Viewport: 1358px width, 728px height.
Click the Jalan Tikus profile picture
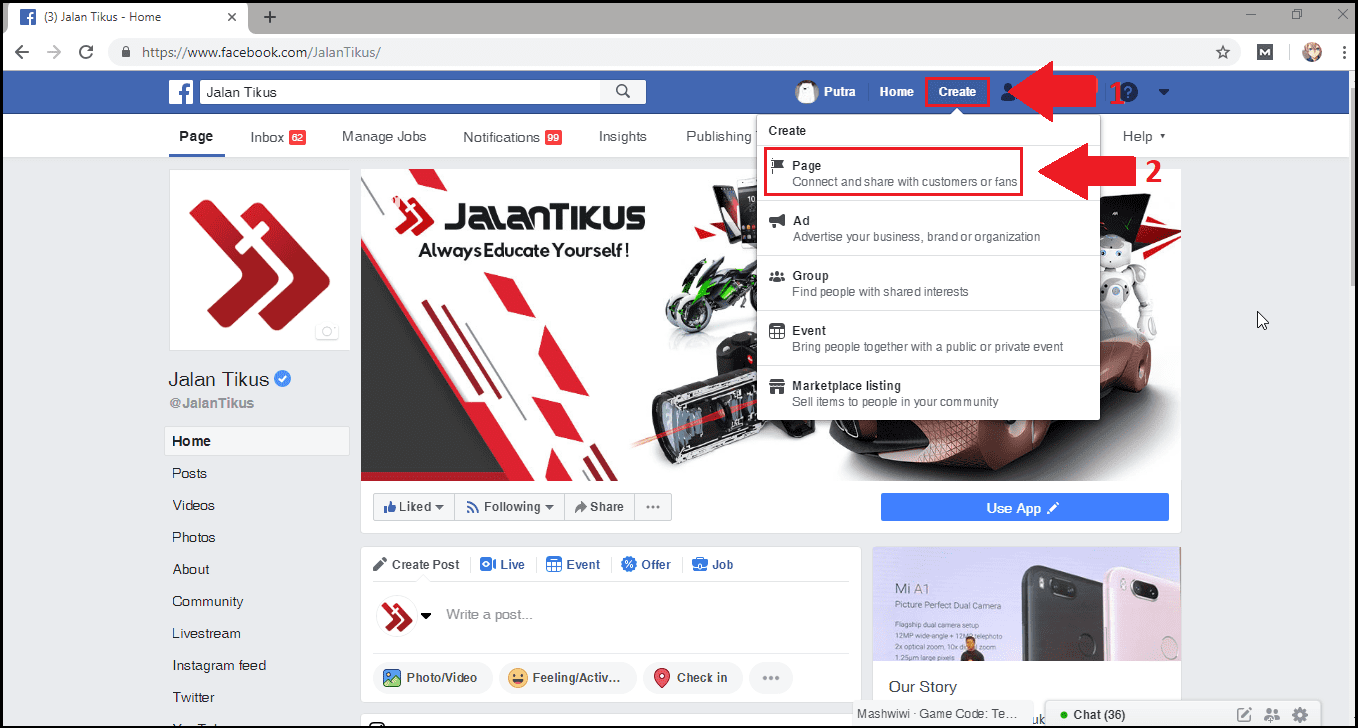[x=260, y=259]
